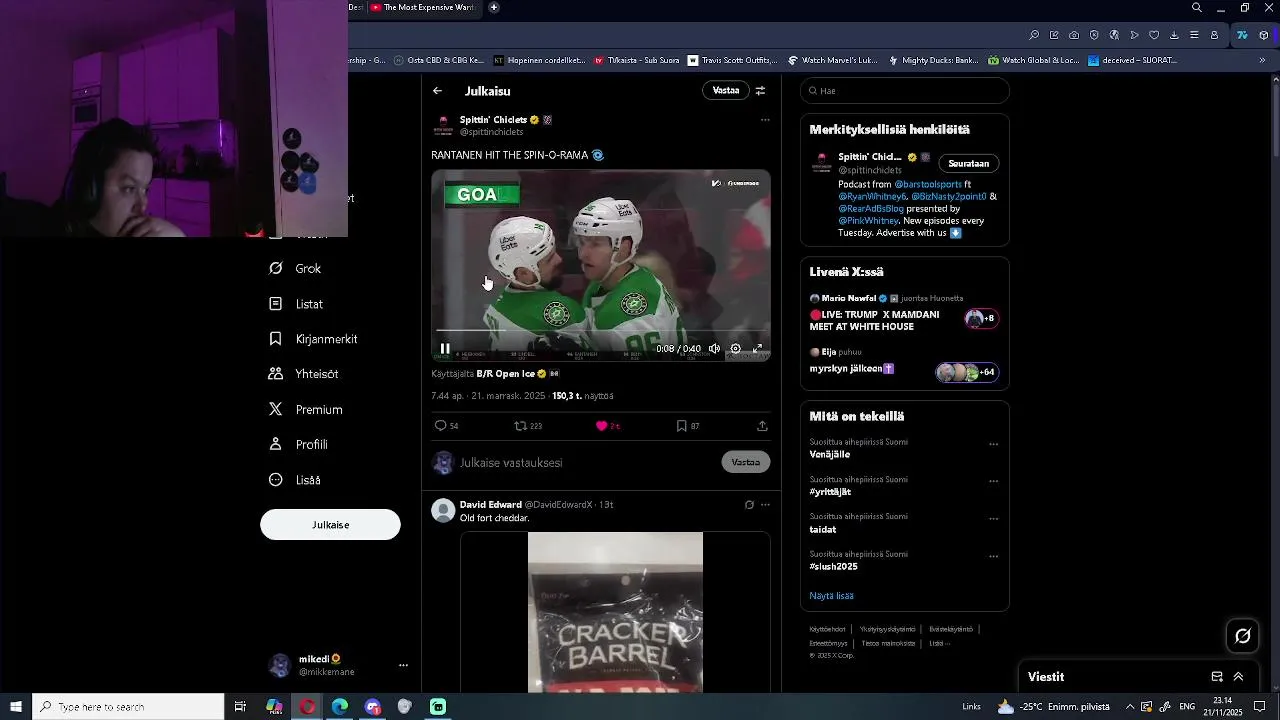Click the Vastaa button in the header

(x=726, y=90)
